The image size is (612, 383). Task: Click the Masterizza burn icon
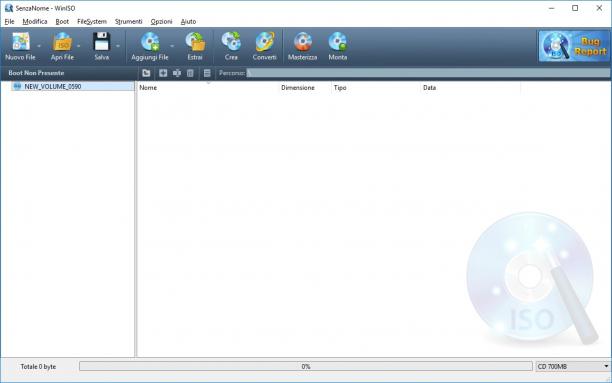302,42
